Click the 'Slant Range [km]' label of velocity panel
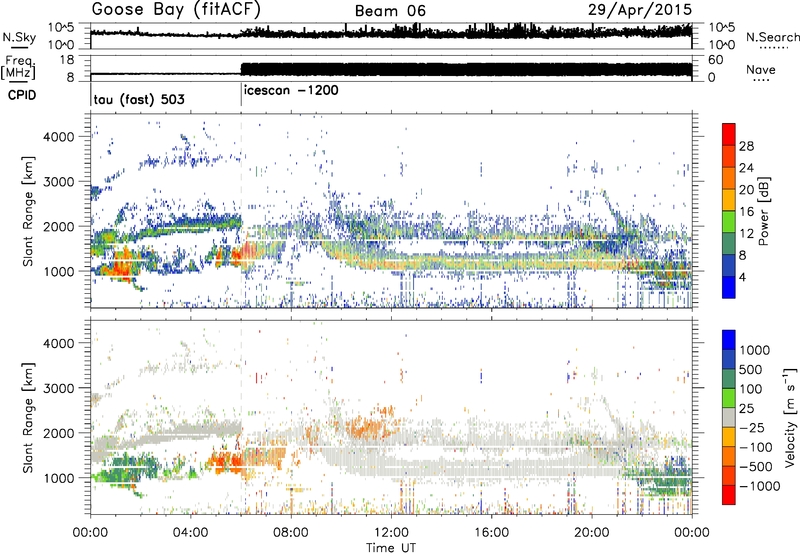800x554 pixels. 28,417
